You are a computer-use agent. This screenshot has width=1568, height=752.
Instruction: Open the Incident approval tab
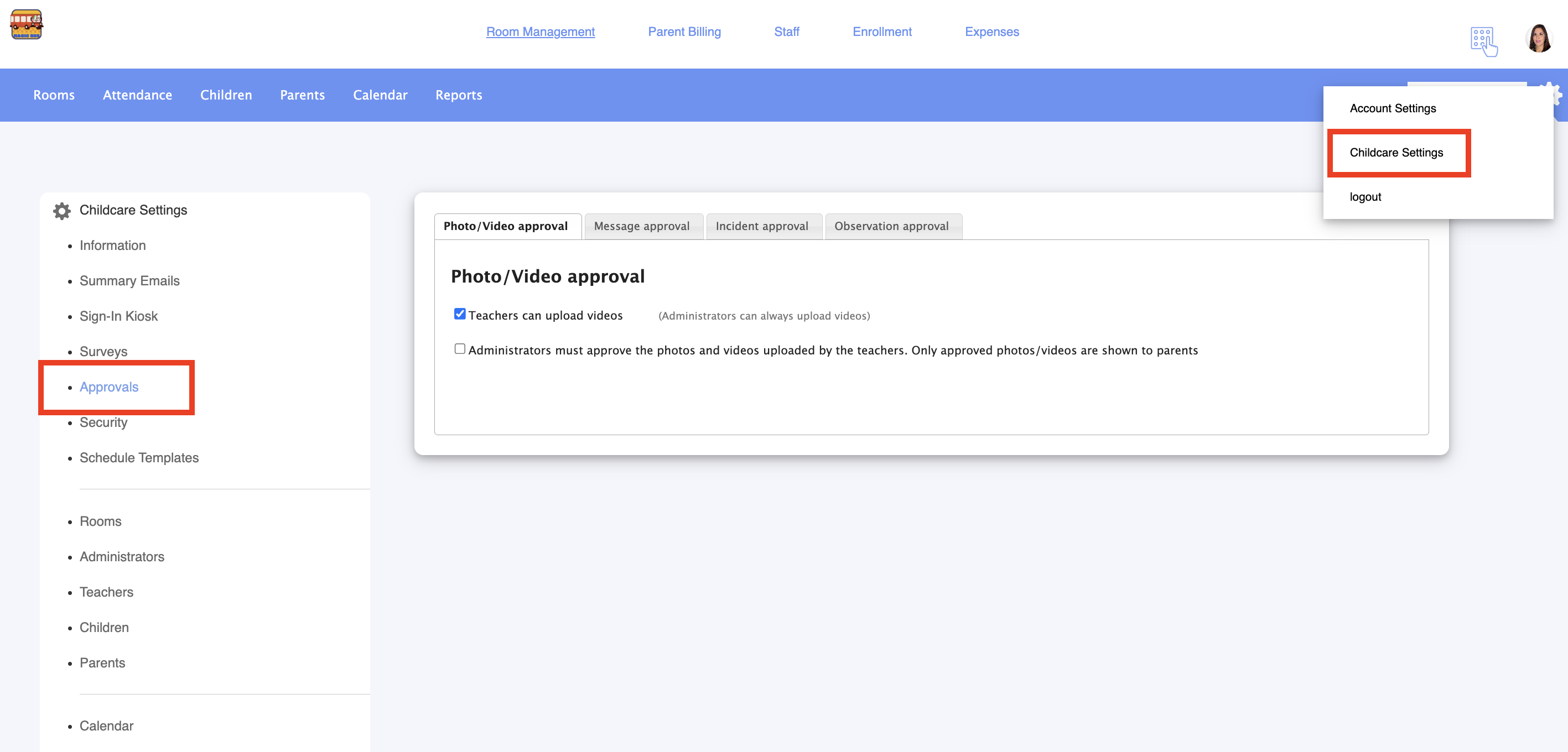pos(761,226)
